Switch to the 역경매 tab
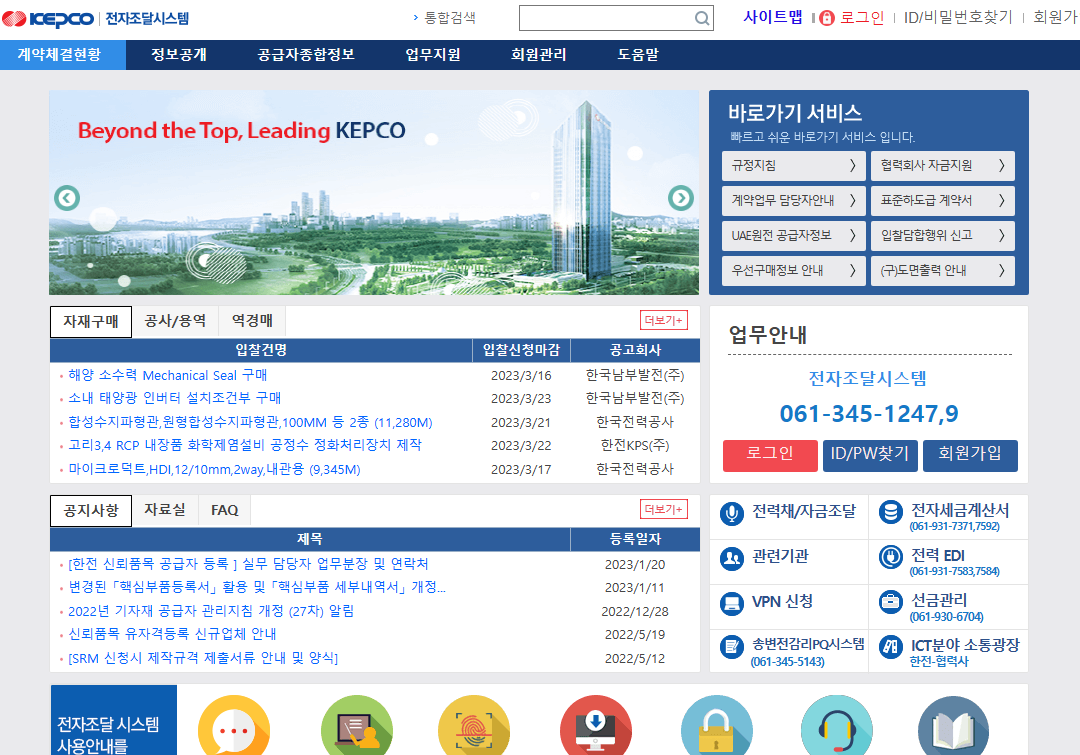Viewport: 1080px width, 755px height. (252, 321)
